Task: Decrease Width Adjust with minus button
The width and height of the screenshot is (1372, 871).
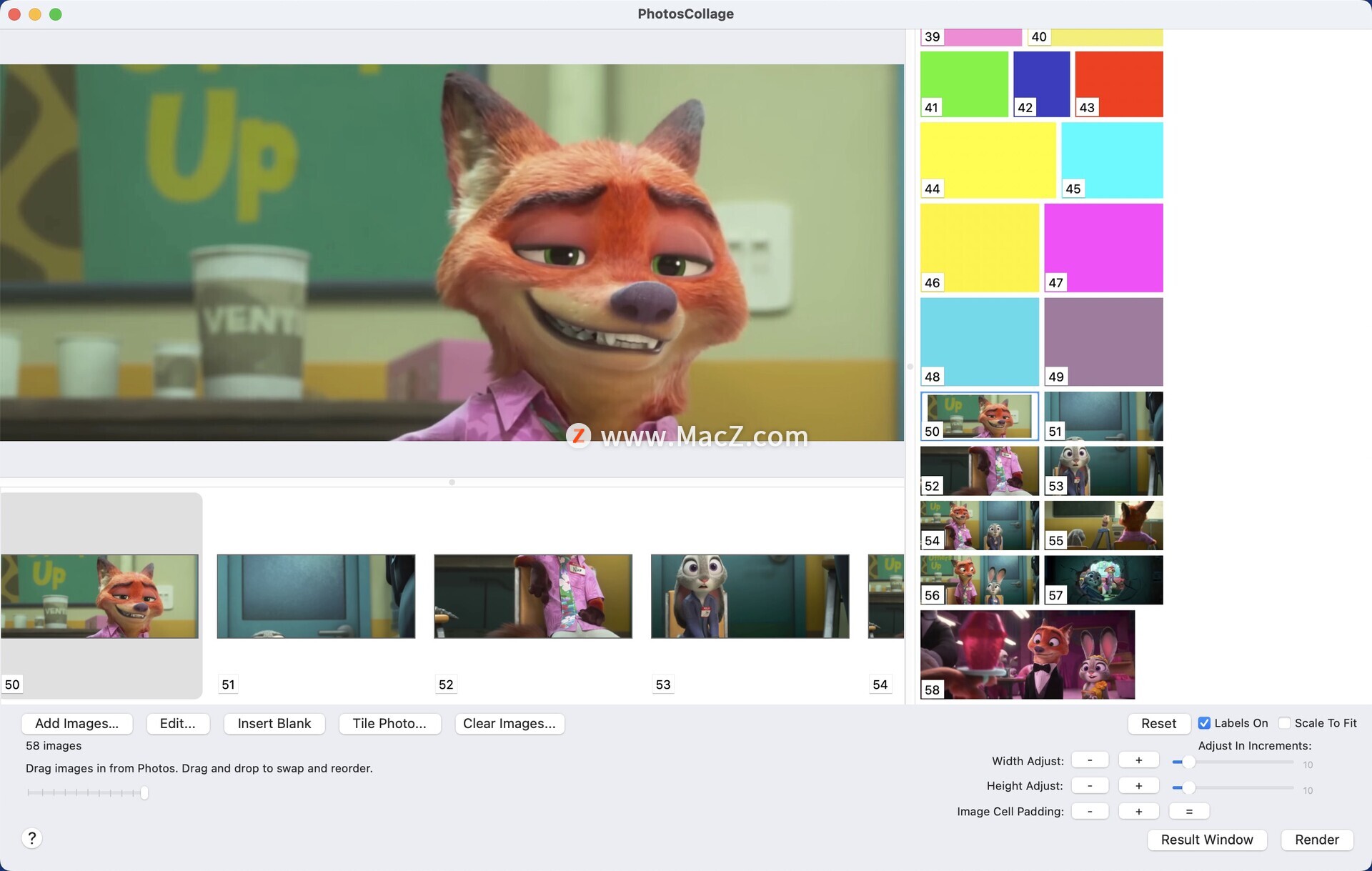Action: coord(1090,760)
